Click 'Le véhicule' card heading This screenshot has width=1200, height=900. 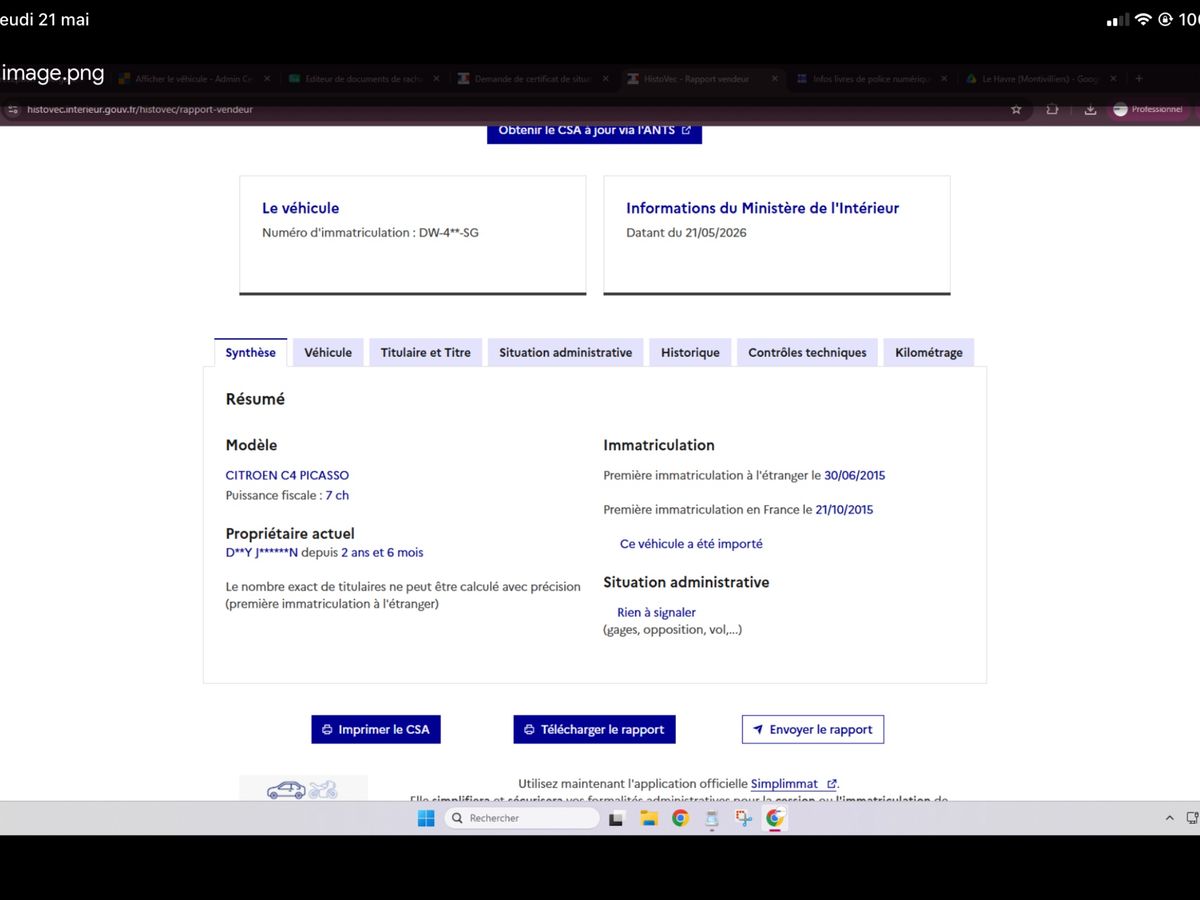pyautogui.click(x=300, y=208)
